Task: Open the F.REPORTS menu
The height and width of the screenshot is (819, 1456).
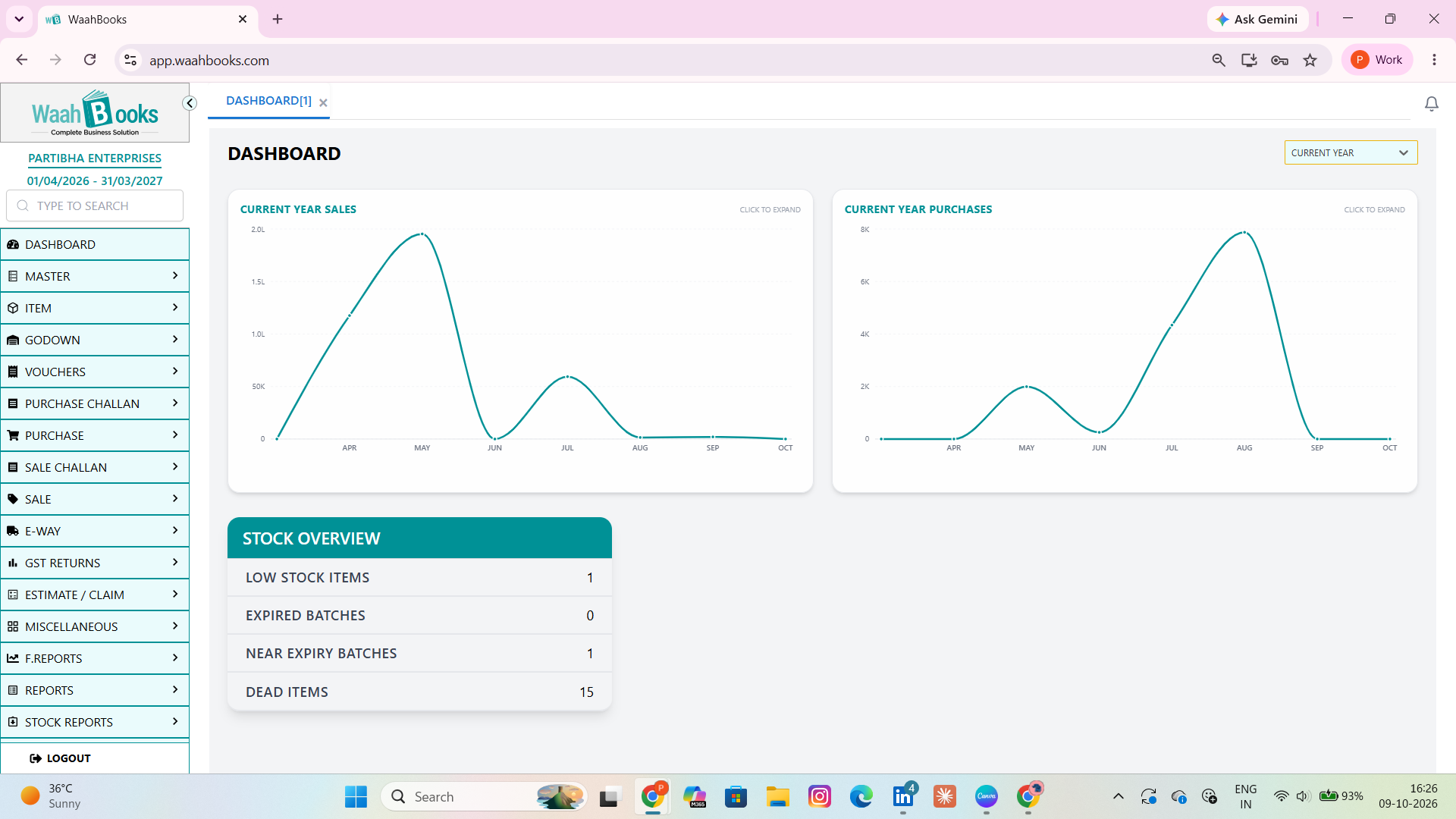Action: (95, 658)
